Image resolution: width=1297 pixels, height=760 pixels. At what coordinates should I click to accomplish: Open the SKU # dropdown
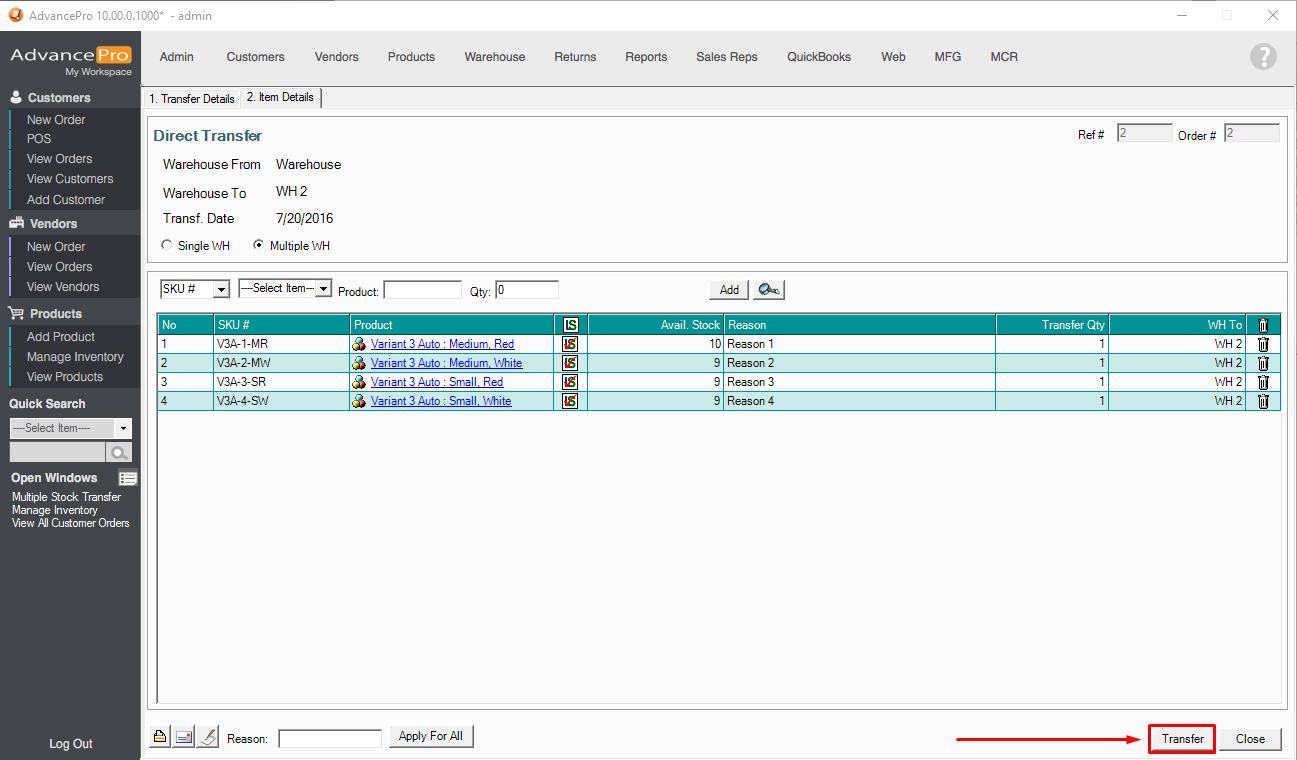[x=195, y=289]
